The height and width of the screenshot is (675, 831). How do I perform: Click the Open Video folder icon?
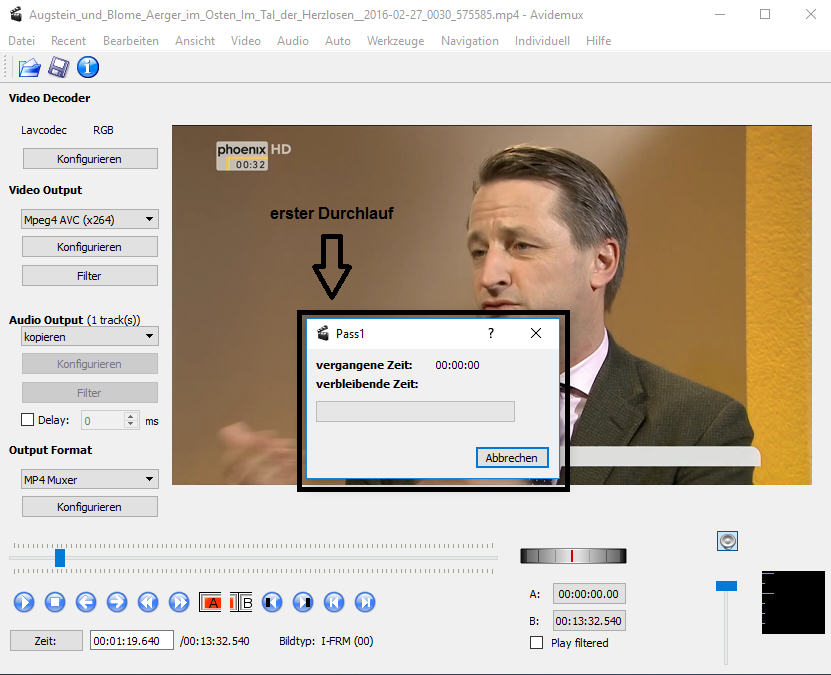(x=29, y=68)
